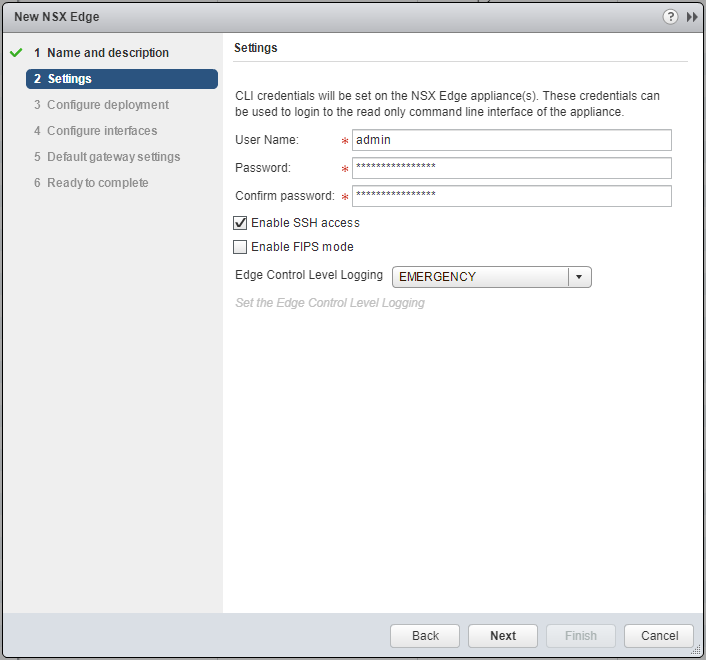706x660 pixels.
Task: Cancel the New NSX Edge wizard
Action: click(659, 636)
